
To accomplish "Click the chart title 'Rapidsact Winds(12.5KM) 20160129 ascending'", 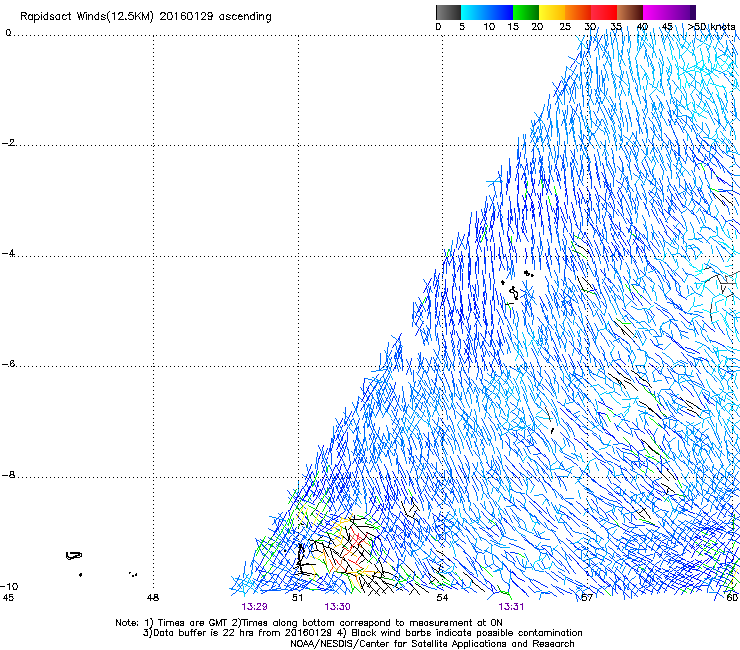I will (x=146, y=17).
